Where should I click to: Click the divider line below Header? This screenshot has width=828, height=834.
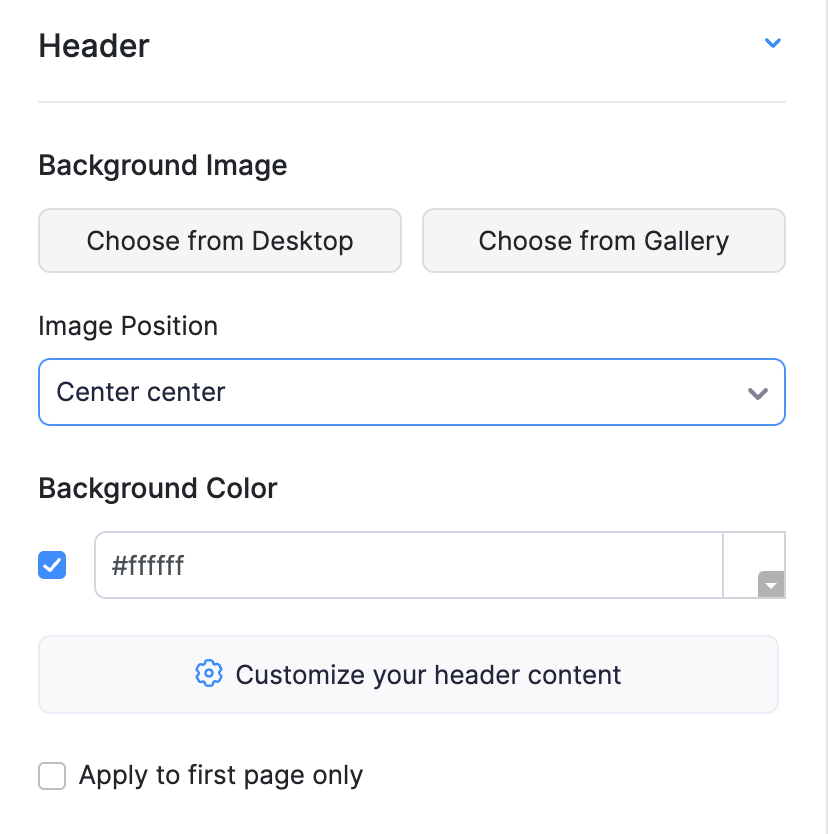411,102
